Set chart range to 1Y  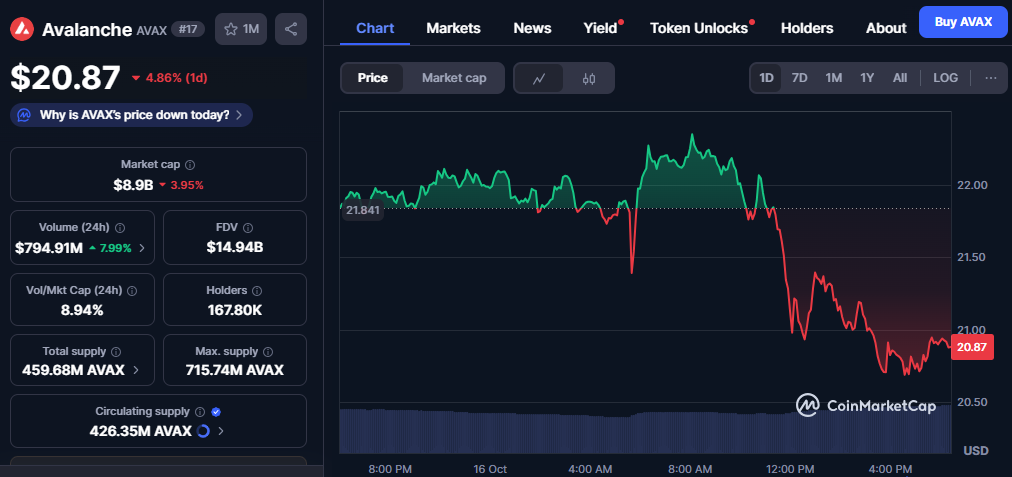867,78
